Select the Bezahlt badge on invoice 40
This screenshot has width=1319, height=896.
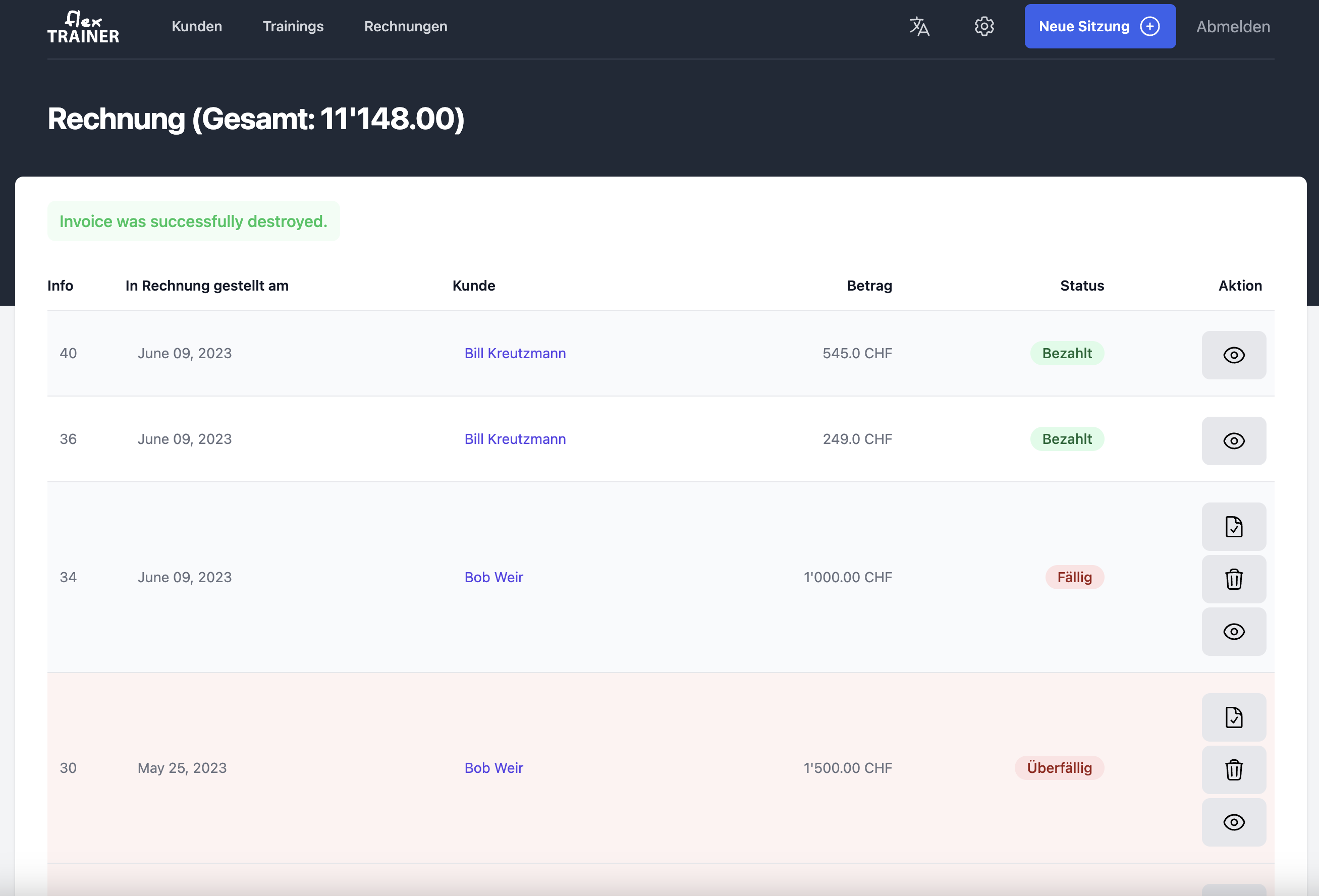(1066, 353)
